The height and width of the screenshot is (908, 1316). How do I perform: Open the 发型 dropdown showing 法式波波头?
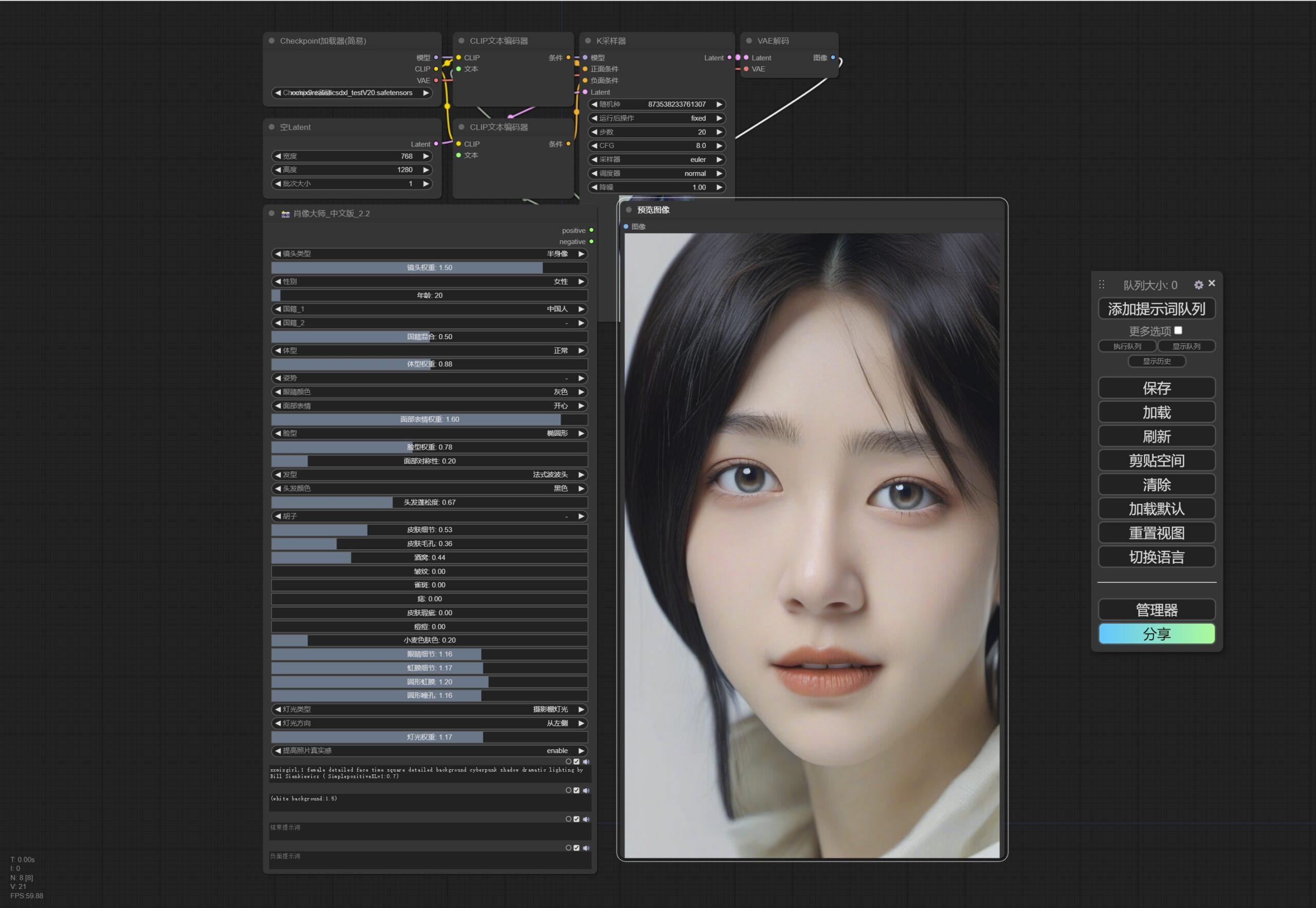pyautogui.click(x=429, y=474)
